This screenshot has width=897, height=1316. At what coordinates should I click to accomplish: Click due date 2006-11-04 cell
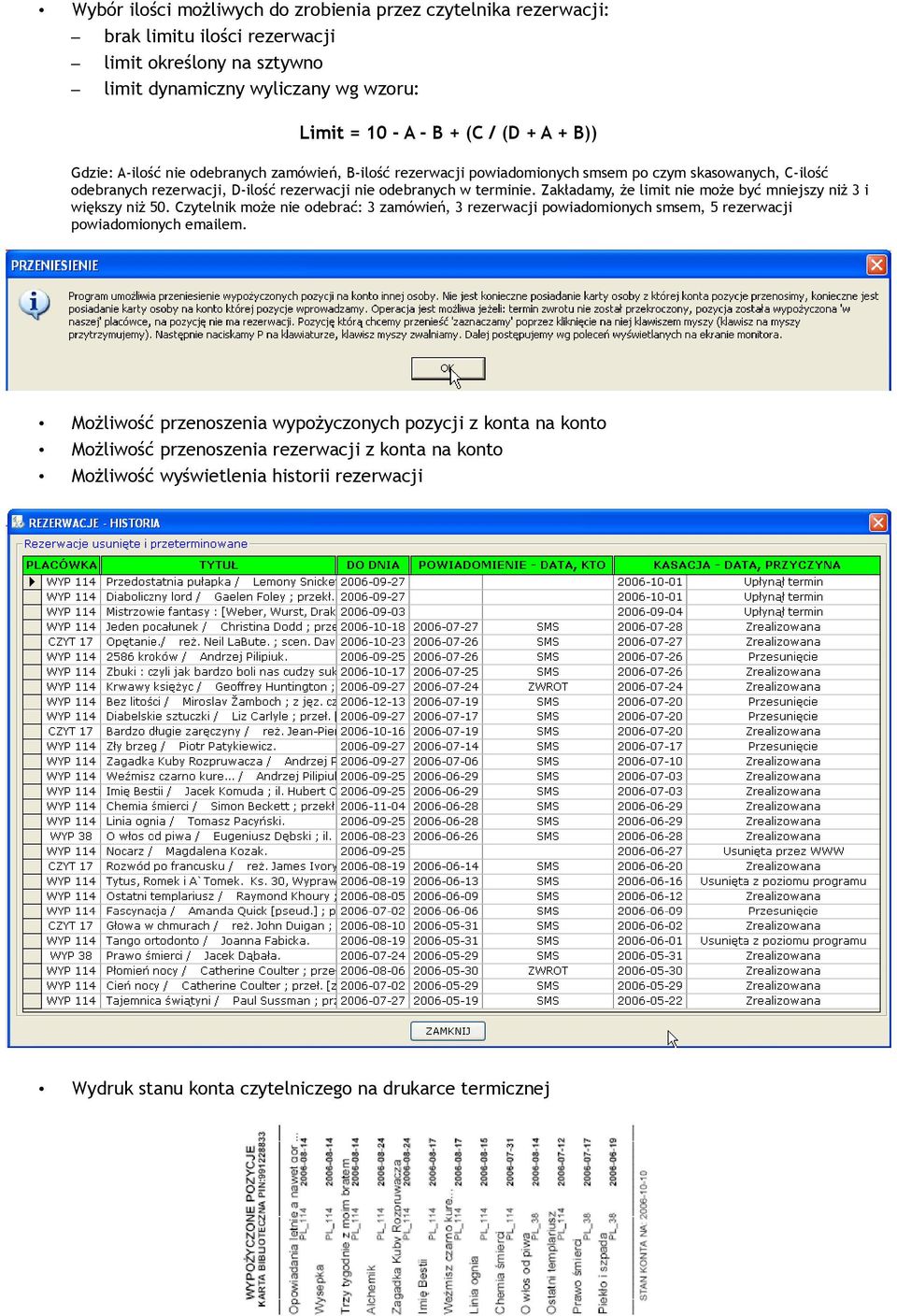pyautogui.click(x=373, y=806)
